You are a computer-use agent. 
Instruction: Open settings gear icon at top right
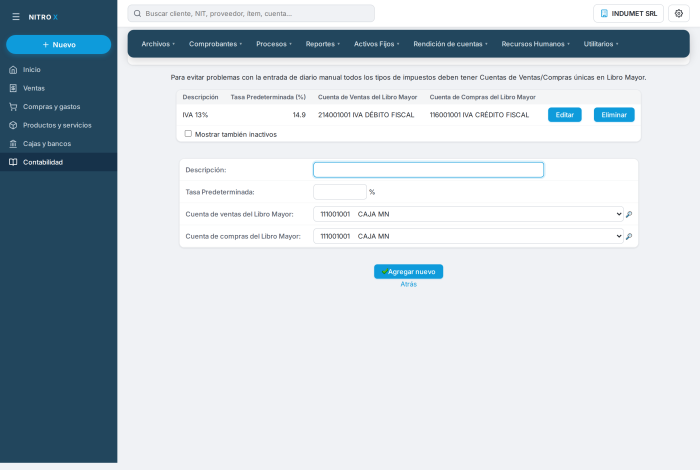pyautogui.click(x=679, y=13)
